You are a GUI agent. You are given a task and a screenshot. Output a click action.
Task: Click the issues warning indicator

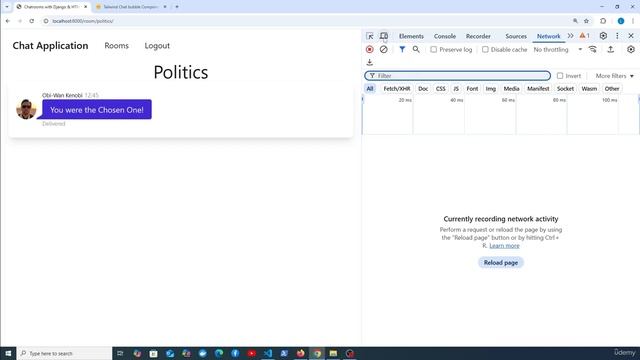[x=584, y=36]
